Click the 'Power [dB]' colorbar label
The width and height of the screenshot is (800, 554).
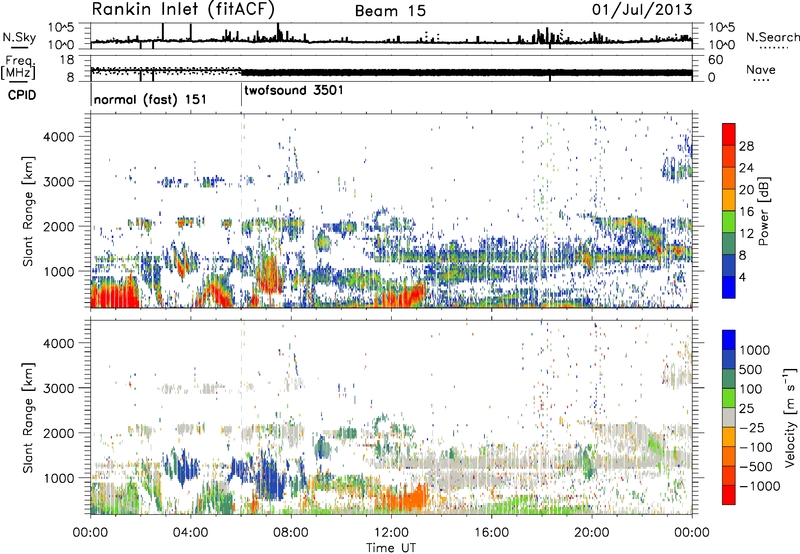click(763, 211)
